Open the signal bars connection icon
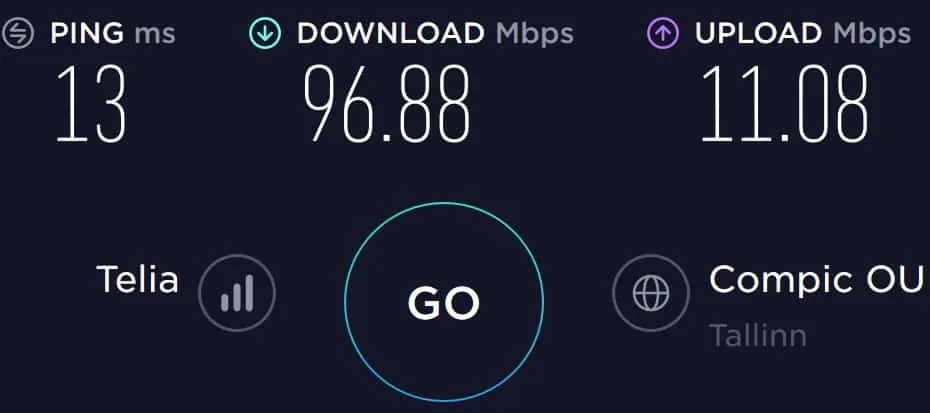The image size is (930, 413). point(237,293)
